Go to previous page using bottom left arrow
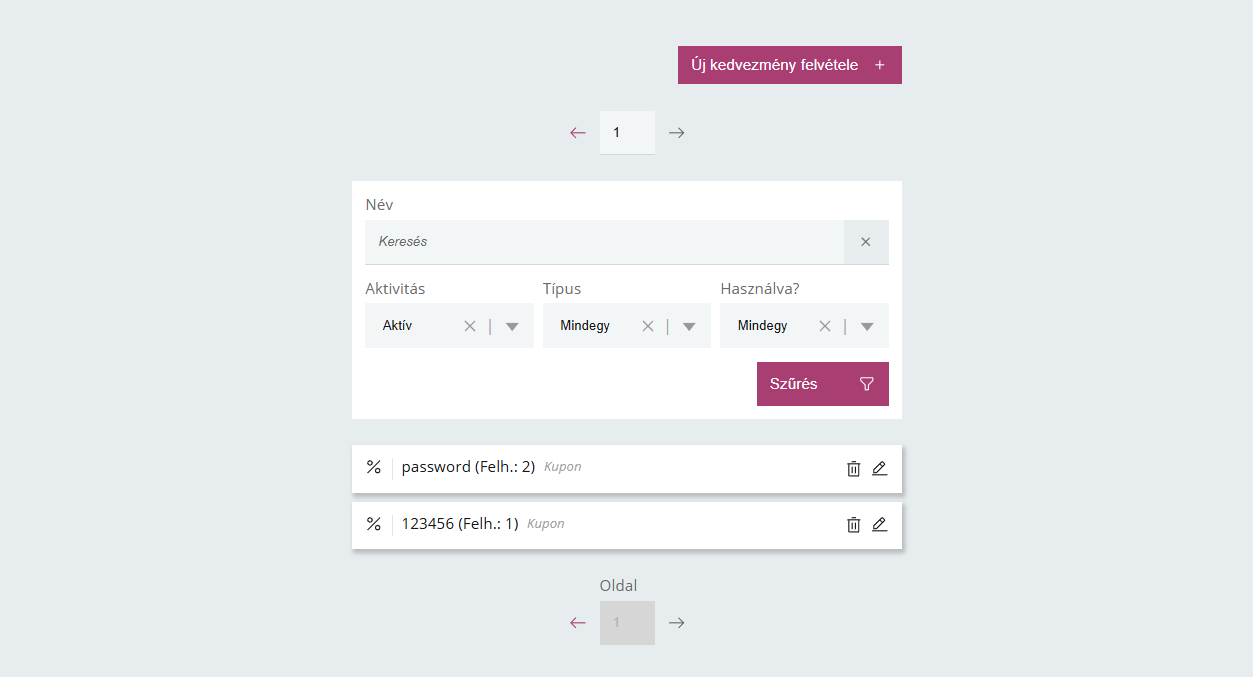Screen dimensions: 1253x677 tap(578, 623)
